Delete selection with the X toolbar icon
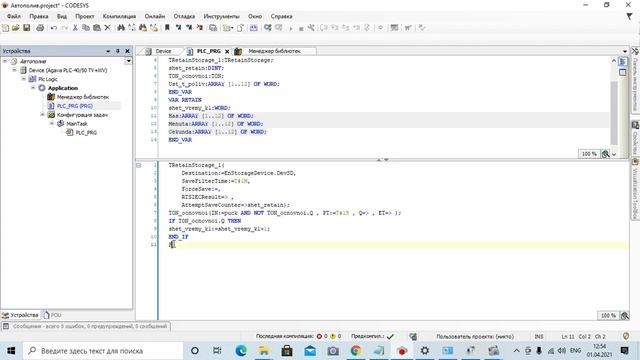Viewport: 640px width, 360px height. pos(107,28)
